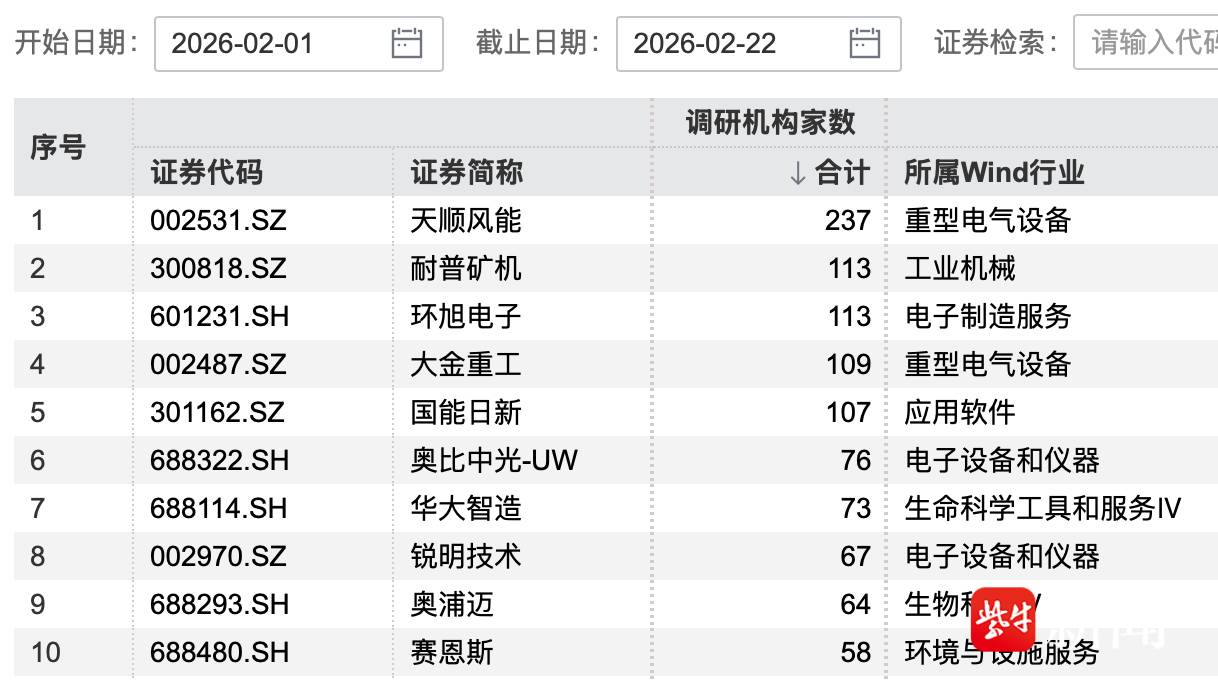Click the end date field 2026-02-22

coord(730,43)
